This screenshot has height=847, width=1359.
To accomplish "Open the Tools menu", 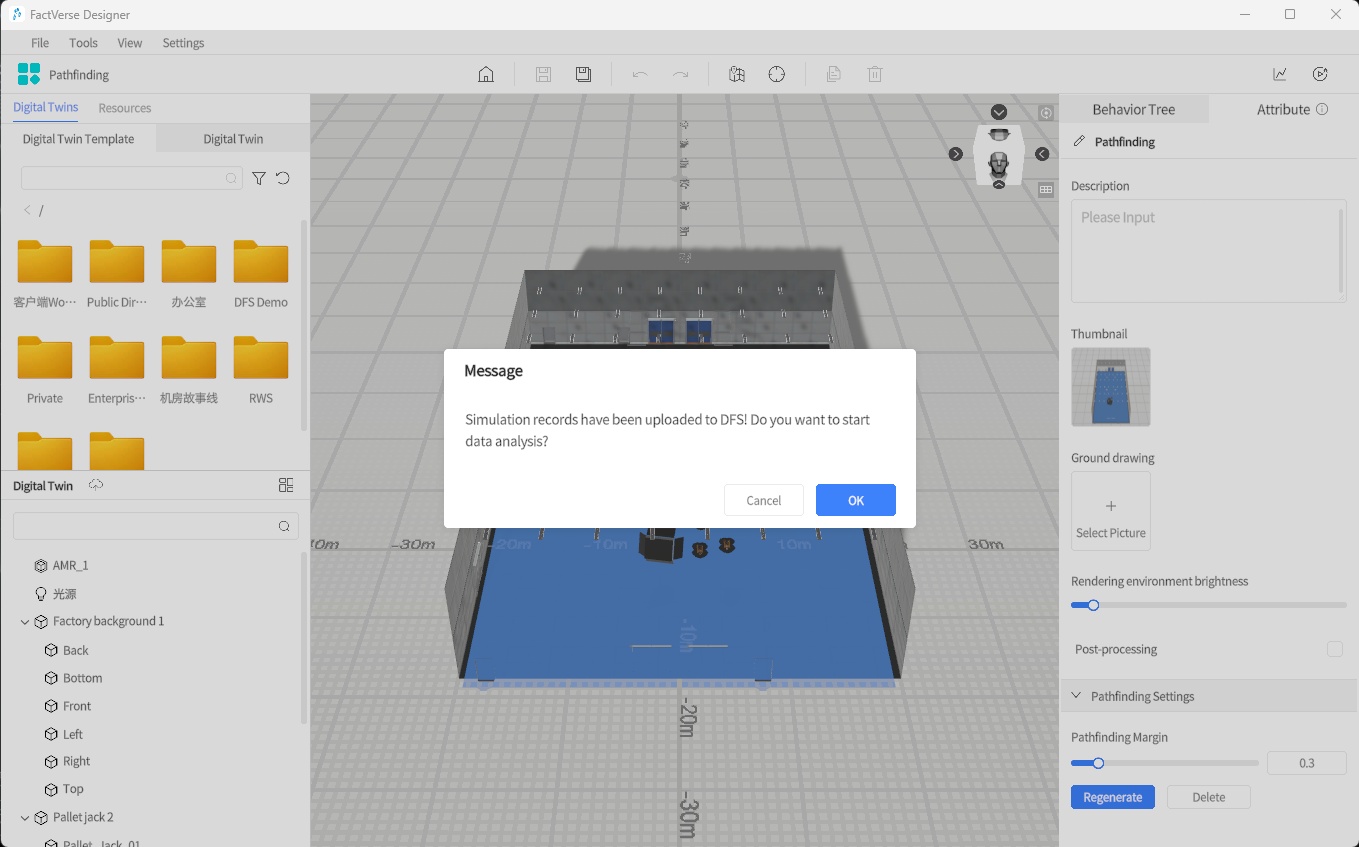I will pyautogui.click(x=83, y=43).
